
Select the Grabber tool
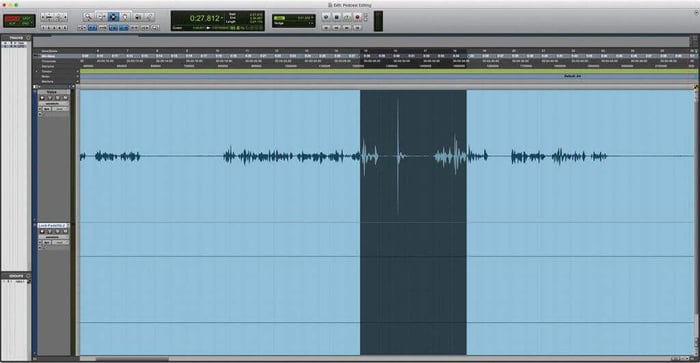[125, 17]
